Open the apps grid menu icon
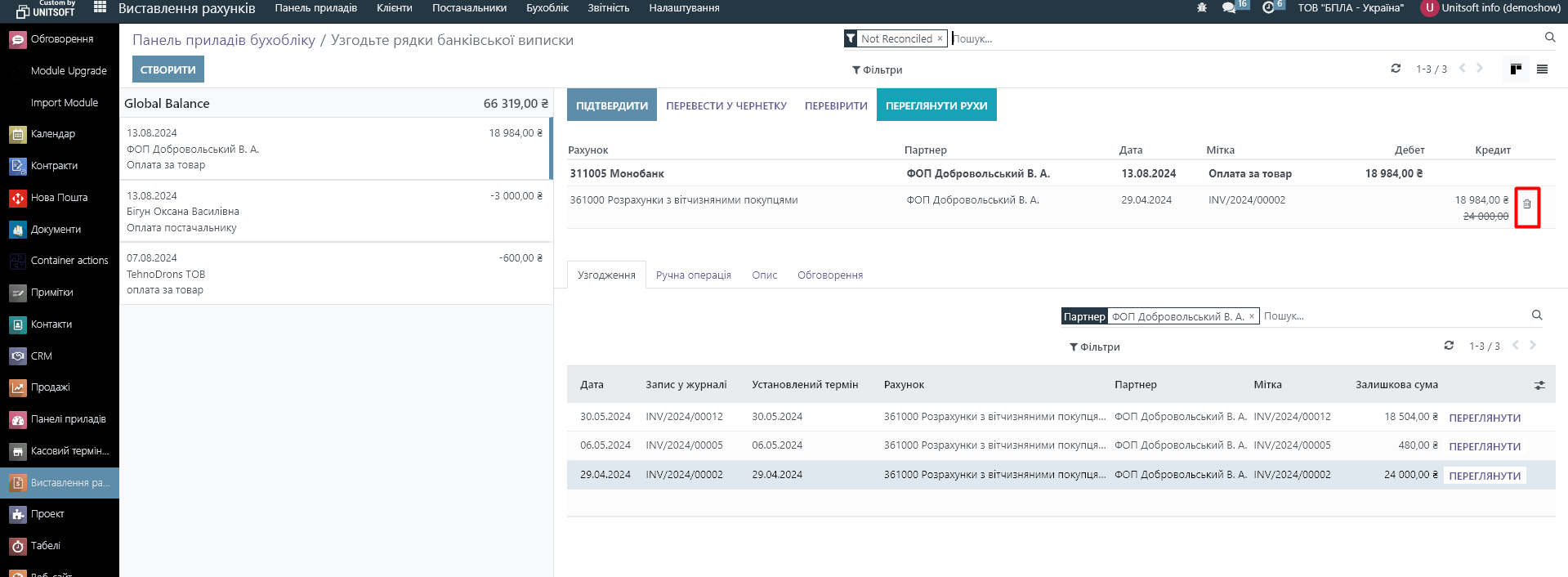The height and width of the screenshot is (577, 1568). coord(100,7)
